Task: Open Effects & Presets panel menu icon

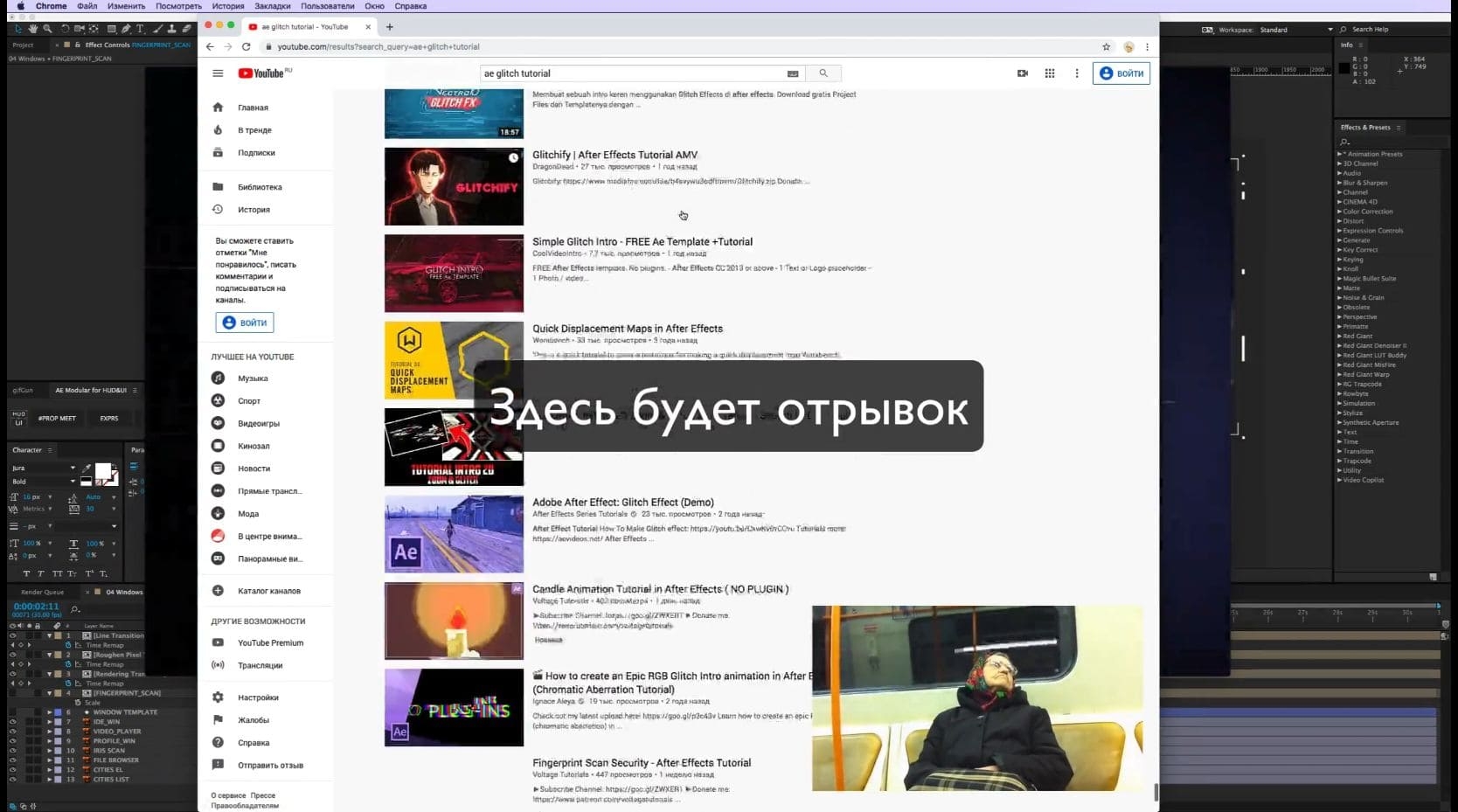Action: pyautogui.click(x=1399, y=128)
